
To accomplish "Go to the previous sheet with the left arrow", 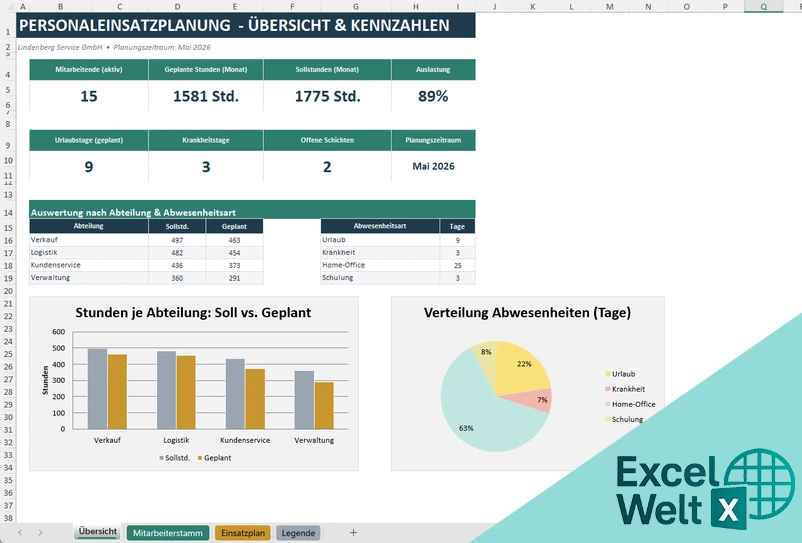I will tap(20, 532).
